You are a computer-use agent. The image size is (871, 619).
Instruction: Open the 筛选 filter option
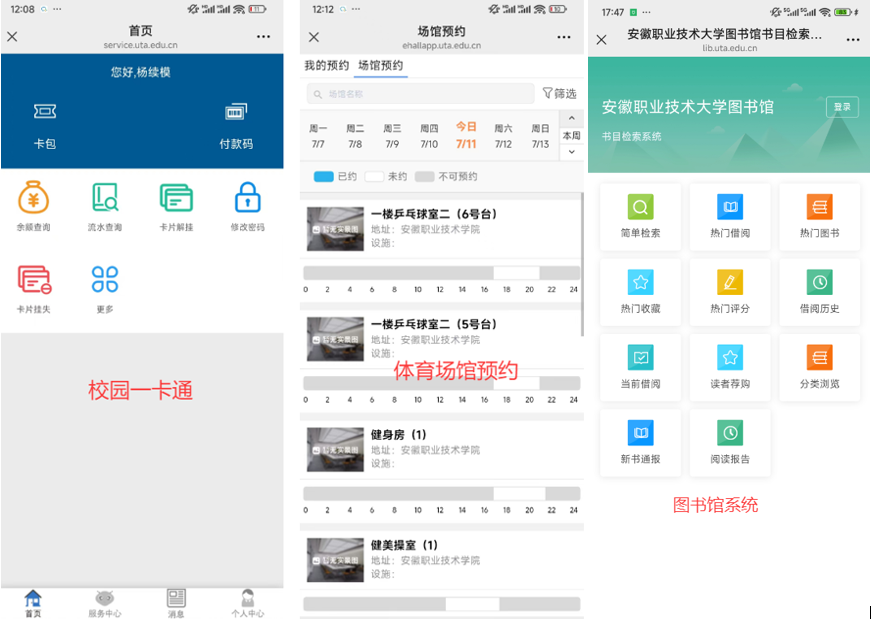tap(559, 93)
